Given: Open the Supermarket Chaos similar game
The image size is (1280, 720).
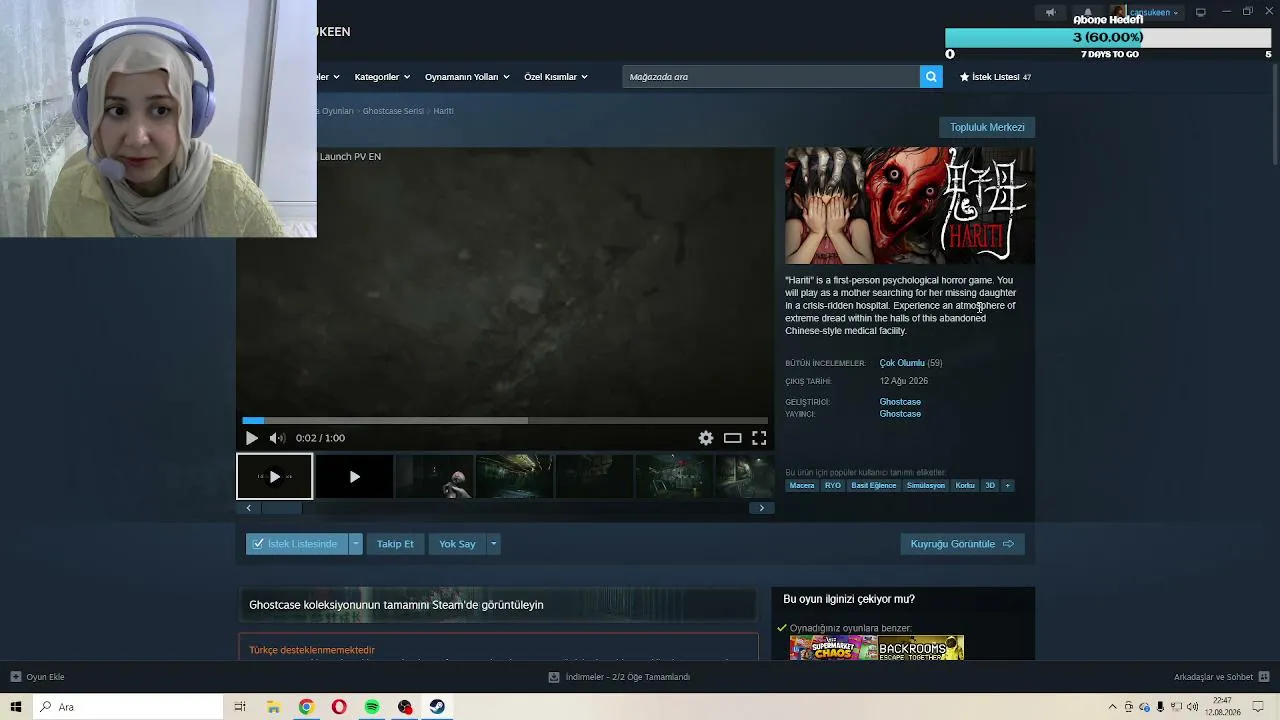Looking at the screenshot, I should tap(833, 648).
